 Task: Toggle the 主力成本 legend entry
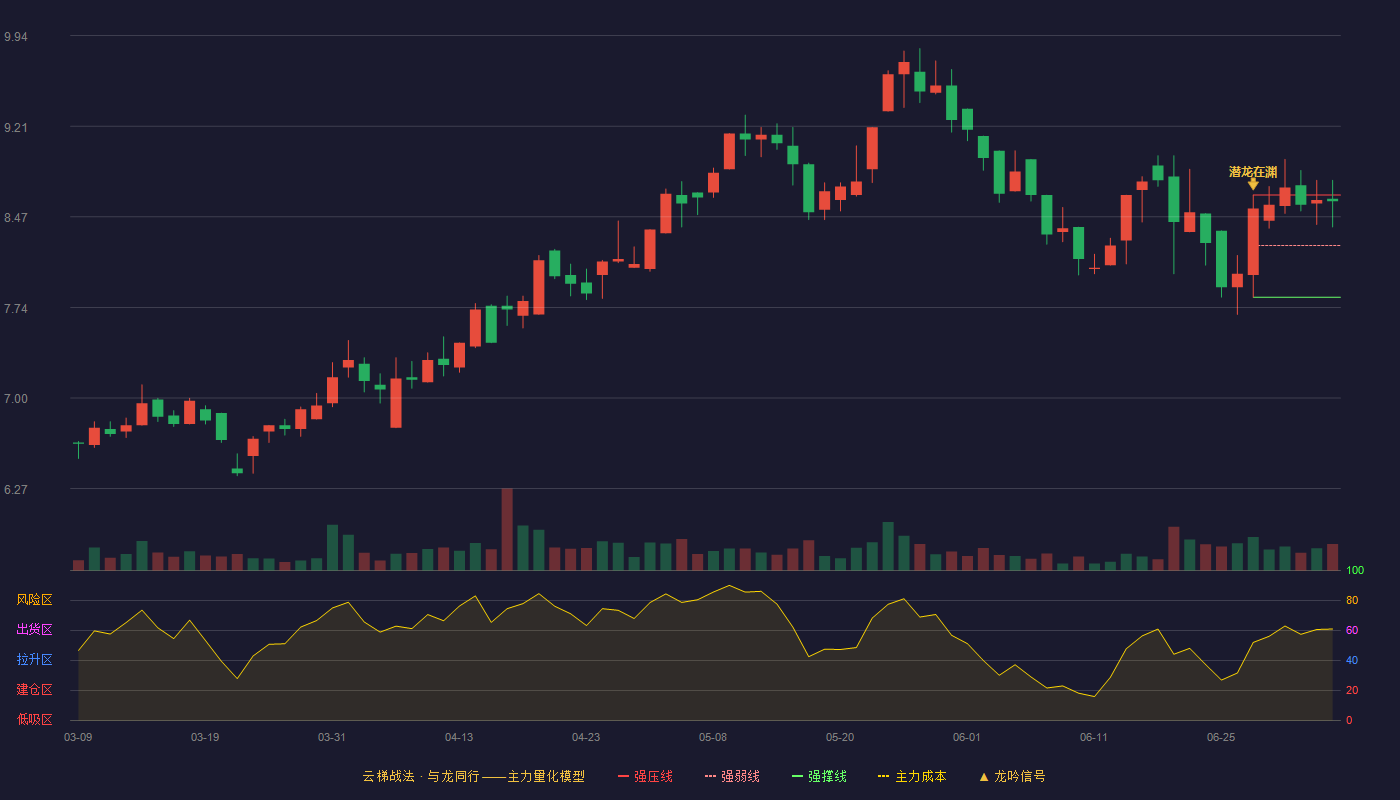[x=912, y=776]
